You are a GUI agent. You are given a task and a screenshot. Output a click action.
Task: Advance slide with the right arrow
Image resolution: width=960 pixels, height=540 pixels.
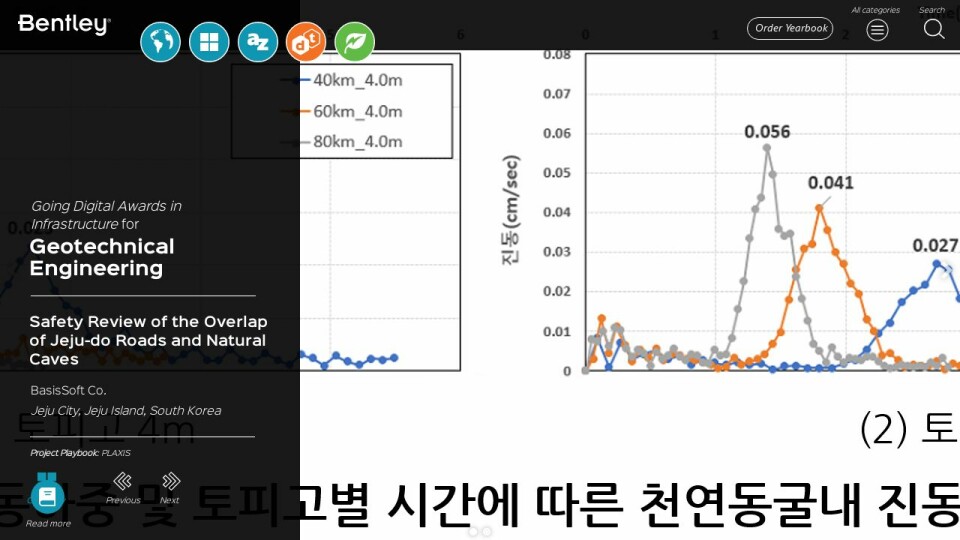point(948,270)
